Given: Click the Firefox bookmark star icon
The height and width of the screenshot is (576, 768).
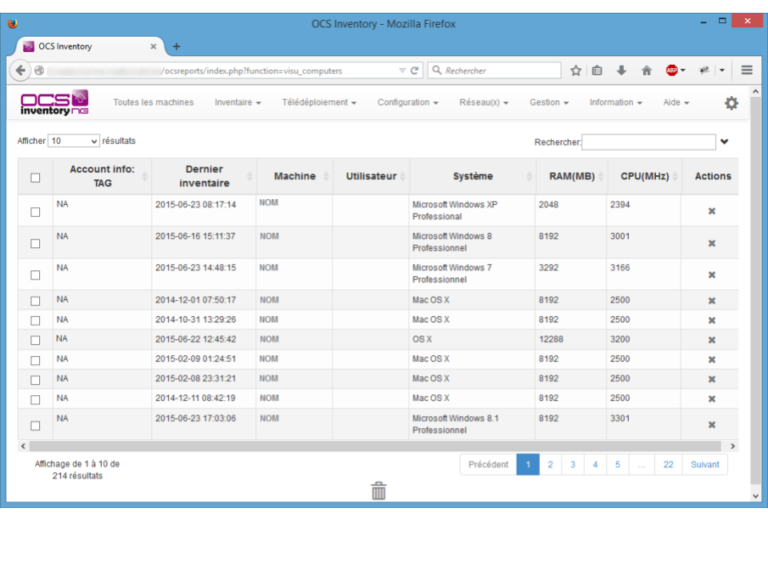Looking at the screenshot, I should (x=576, y=71).
